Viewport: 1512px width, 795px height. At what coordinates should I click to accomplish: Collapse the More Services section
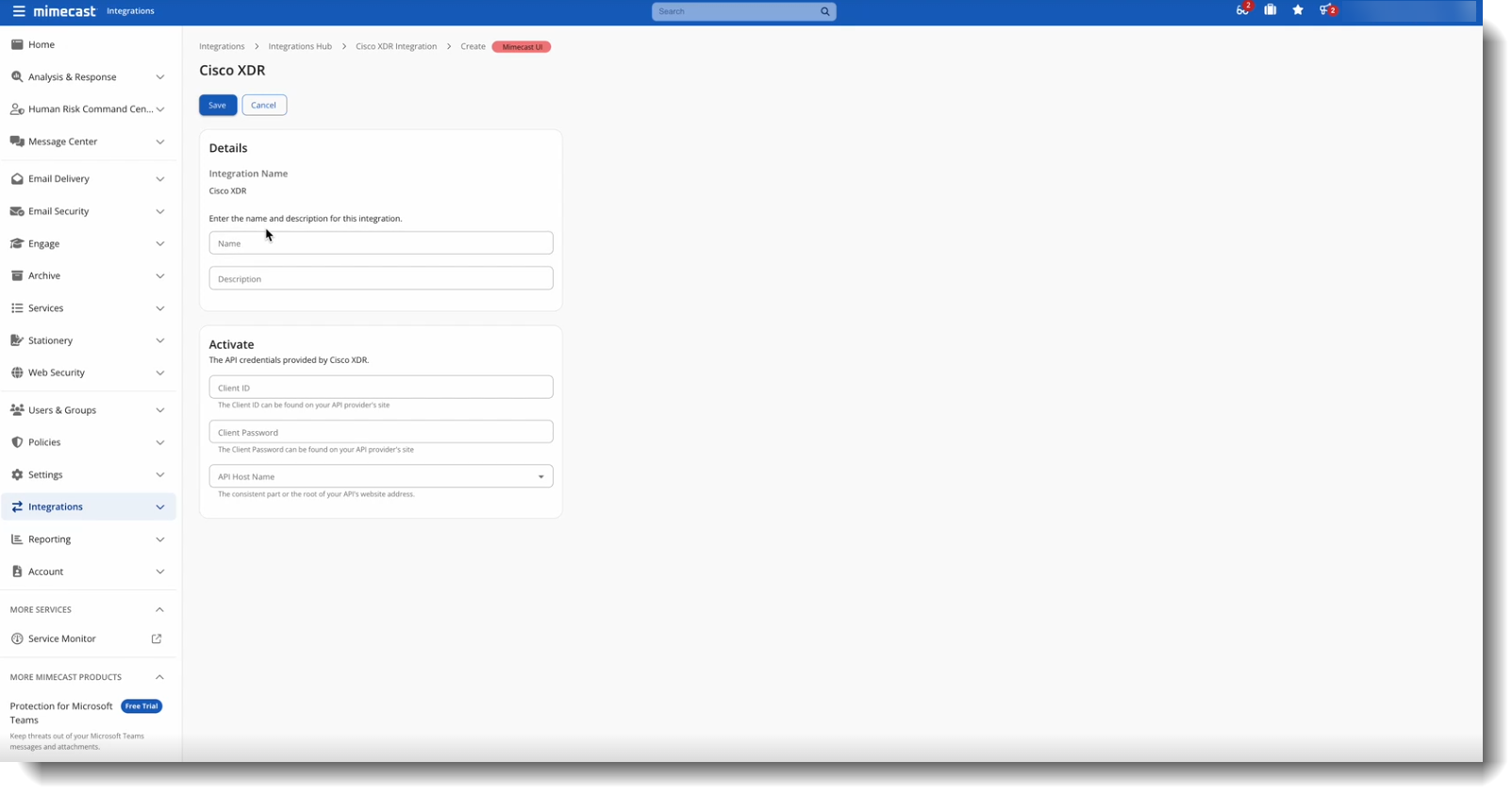(159, 610)
